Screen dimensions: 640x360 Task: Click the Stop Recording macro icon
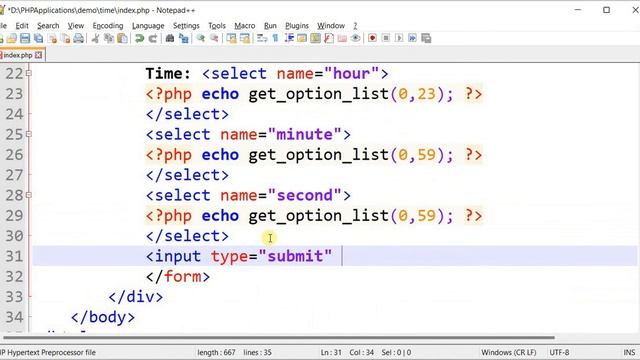point(386,38)
